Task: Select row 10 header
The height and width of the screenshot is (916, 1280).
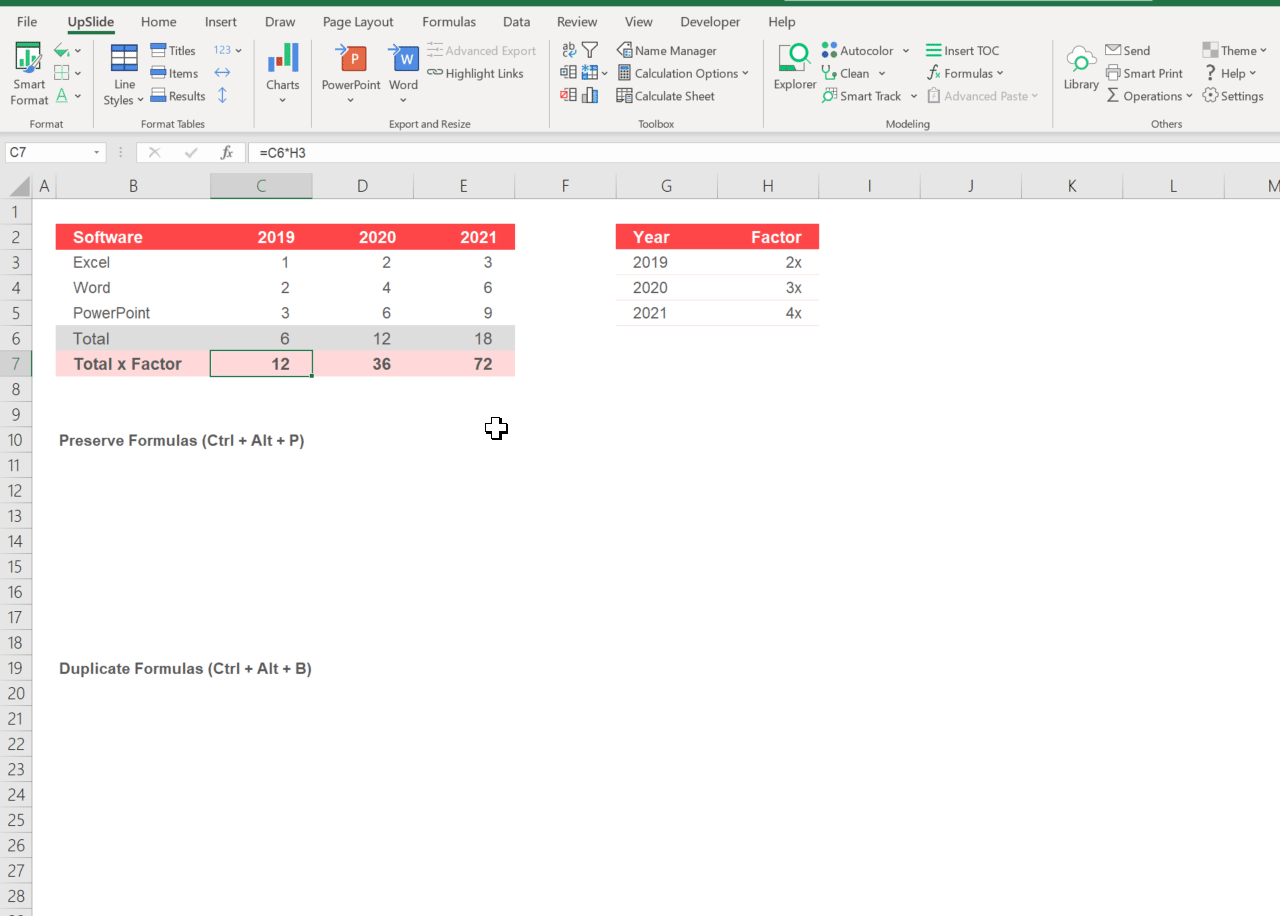Action: tap(16, 440)
